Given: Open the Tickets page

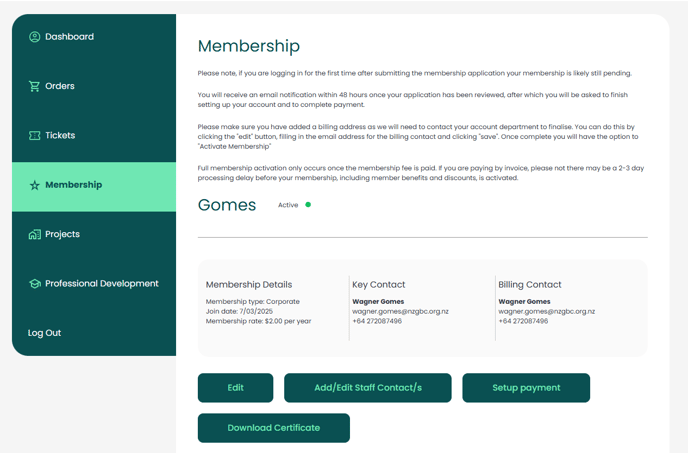Looking at the screenshot, I should (60, 136).
